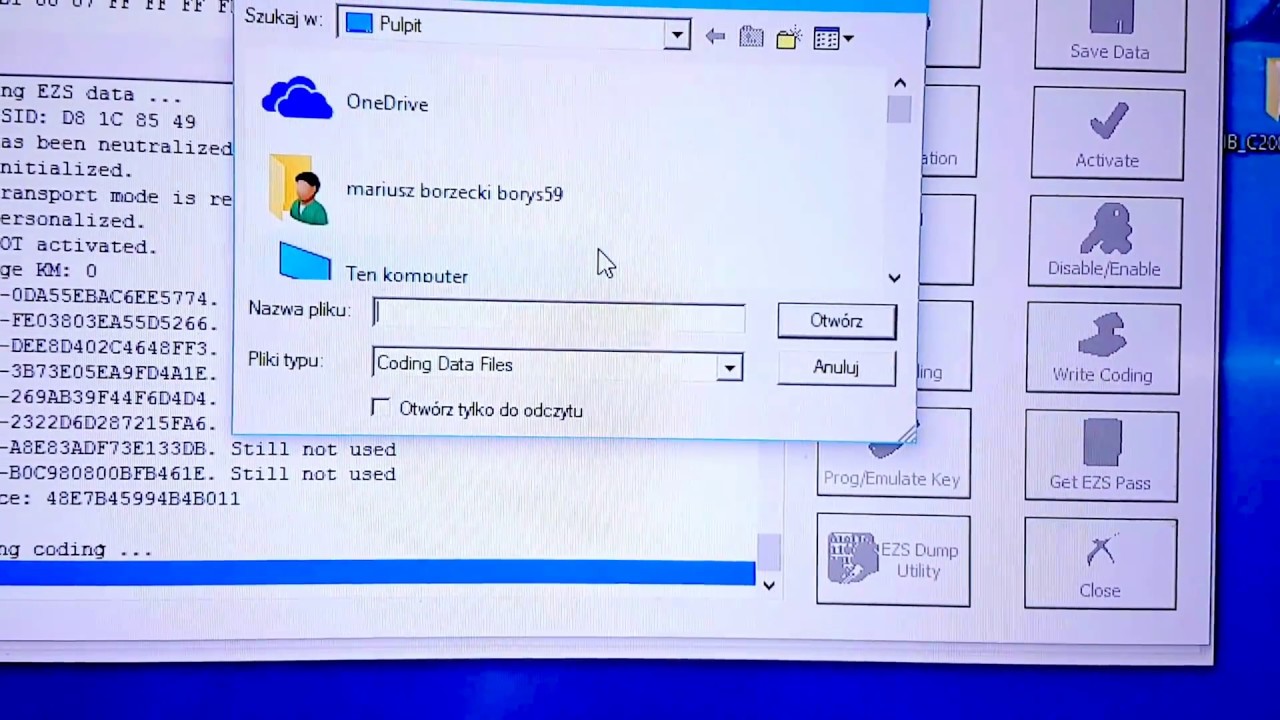Click the log text 'ge KM: 0'
Screen dimensions: 1280x720
49,270
